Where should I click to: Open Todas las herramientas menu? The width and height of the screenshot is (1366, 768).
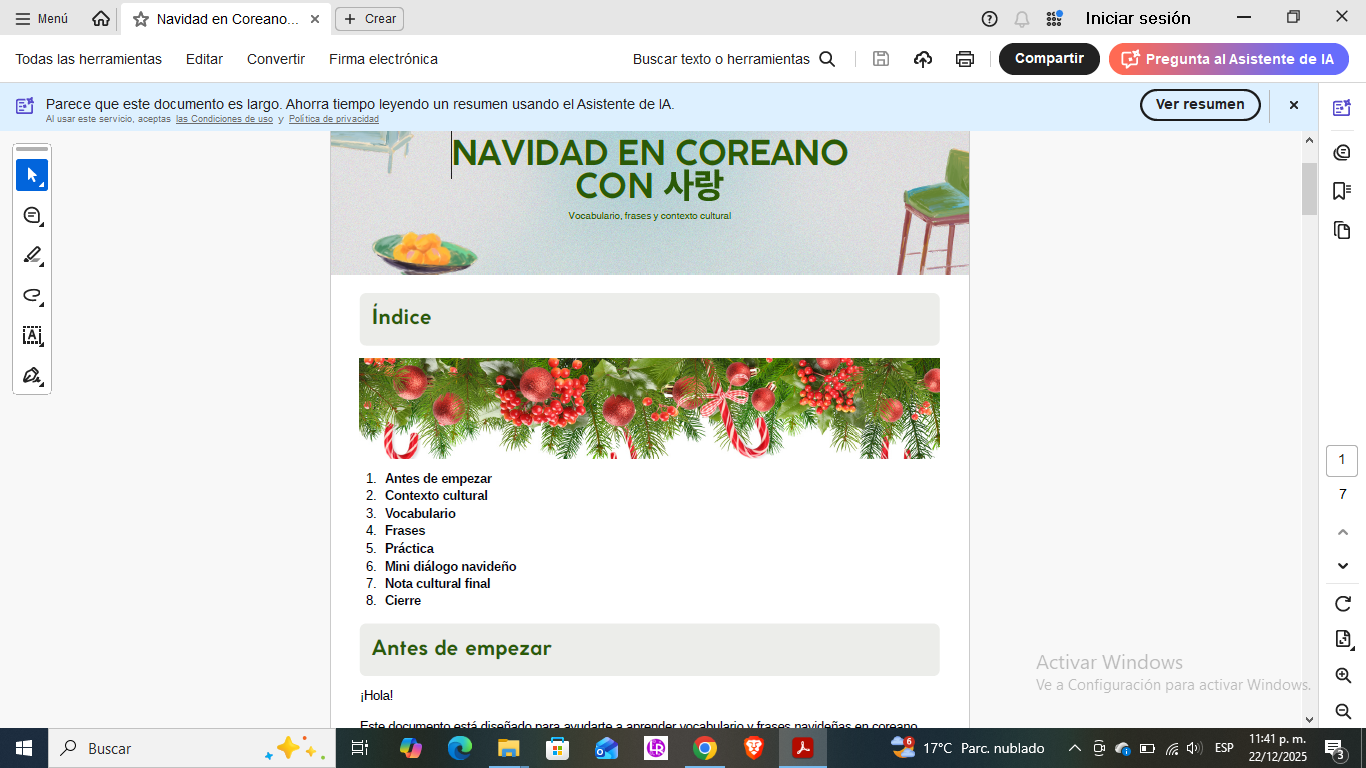[88, 59]
